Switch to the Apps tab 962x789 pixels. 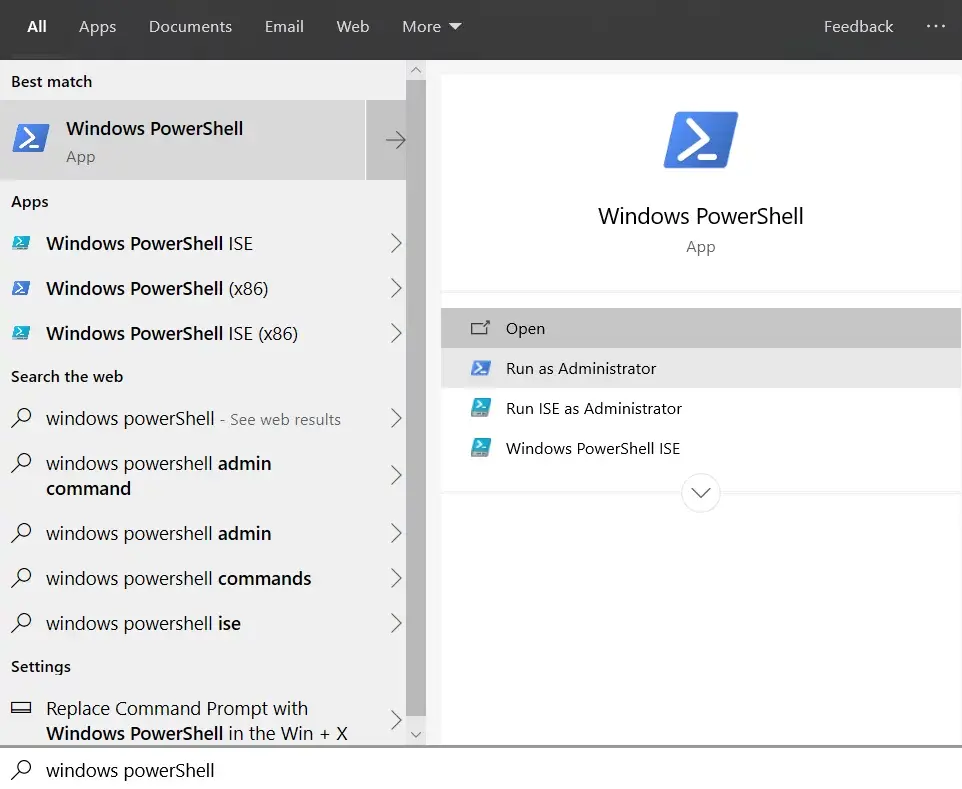coord(98,27)
